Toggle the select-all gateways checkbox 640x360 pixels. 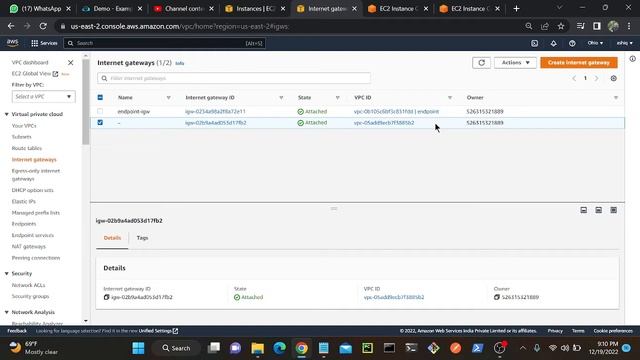(x=100, y=98)
